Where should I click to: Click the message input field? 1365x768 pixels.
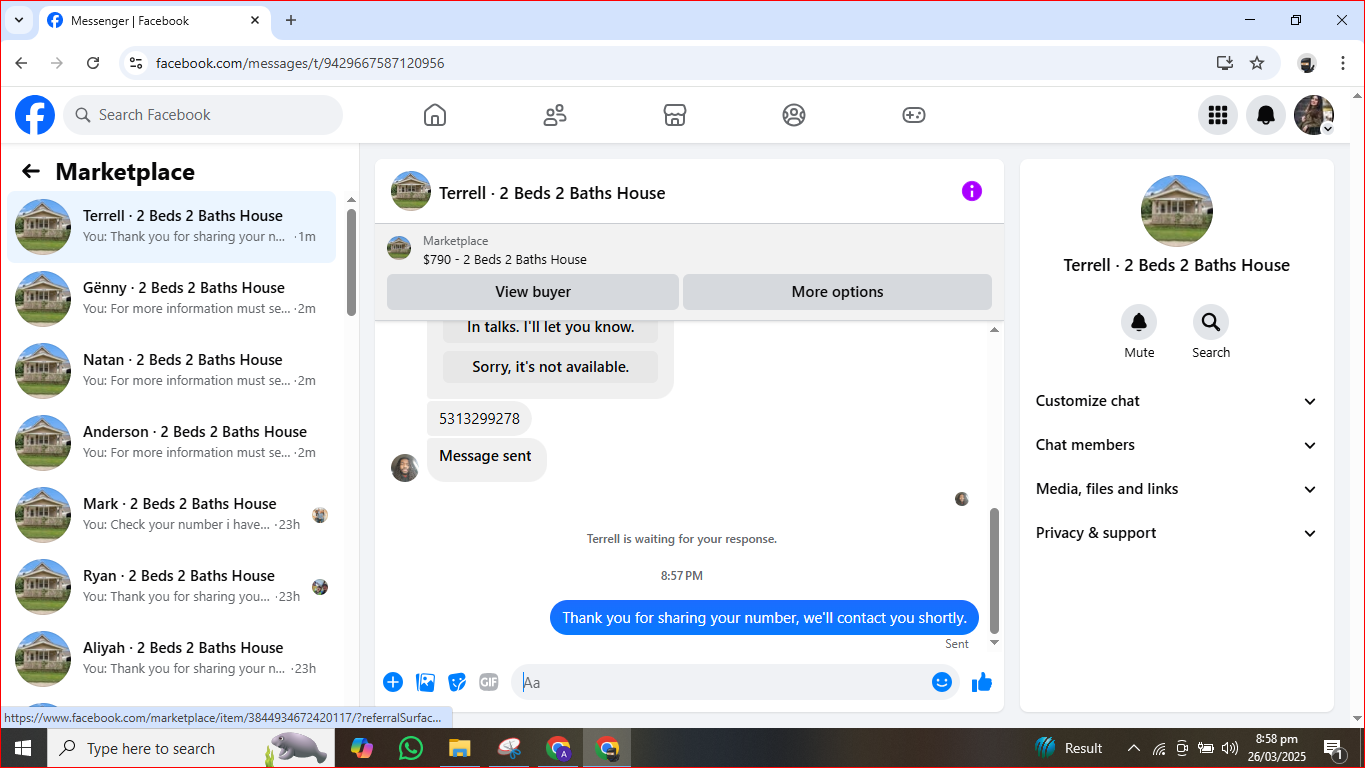click(x=723, y=682)
